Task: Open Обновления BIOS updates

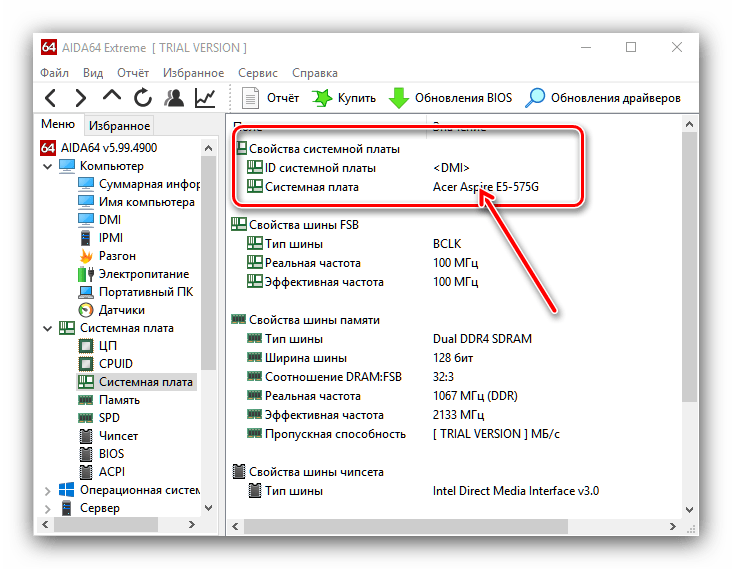Action: click(x=450, y=98)
